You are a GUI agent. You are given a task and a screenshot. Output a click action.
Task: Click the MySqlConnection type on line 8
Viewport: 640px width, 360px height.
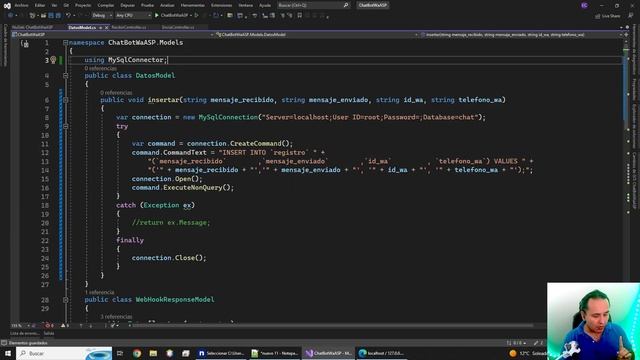[228, 117]
